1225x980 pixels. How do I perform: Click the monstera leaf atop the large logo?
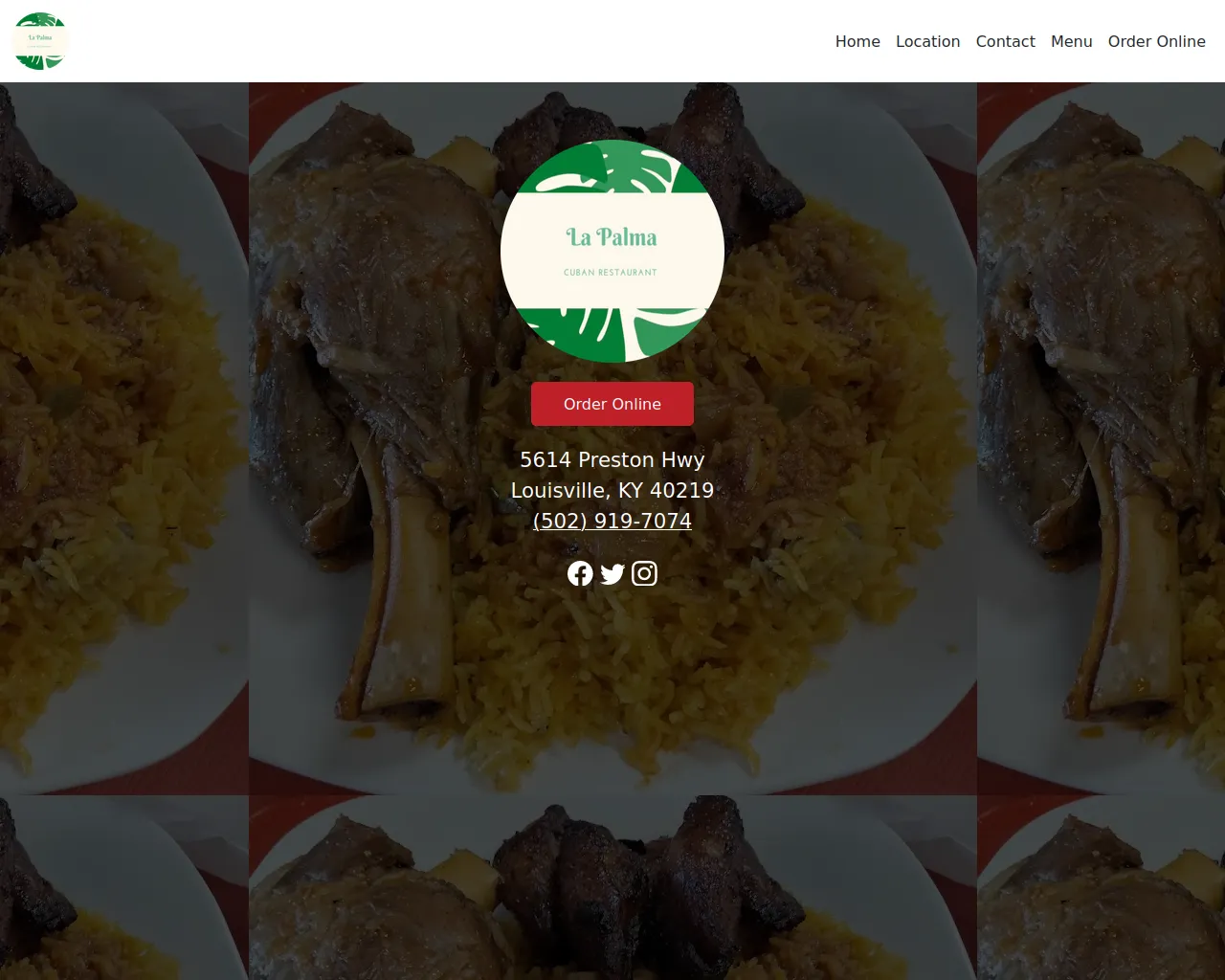612,167
